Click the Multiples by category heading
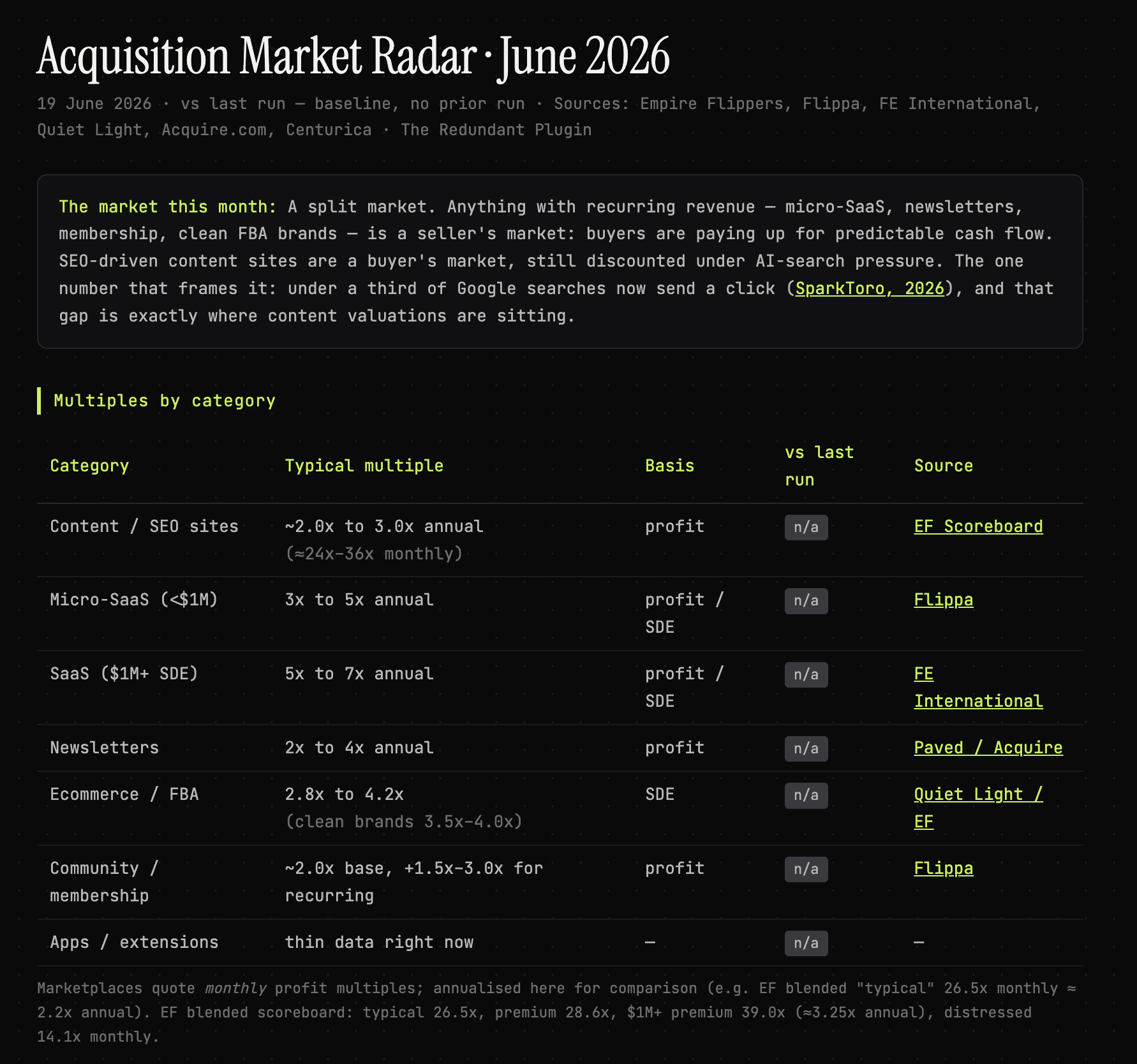Image resolution: width=1137 pixels, height=1064 pixels. click(165, 401)
